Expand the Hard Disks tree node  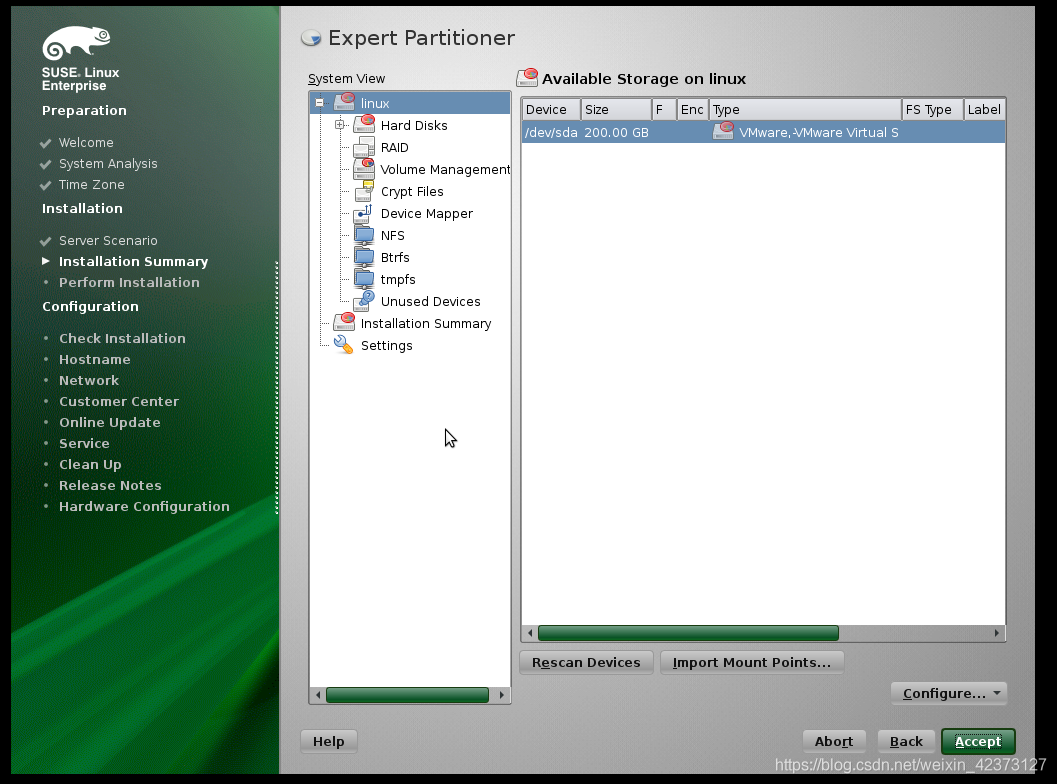(340, 125)
